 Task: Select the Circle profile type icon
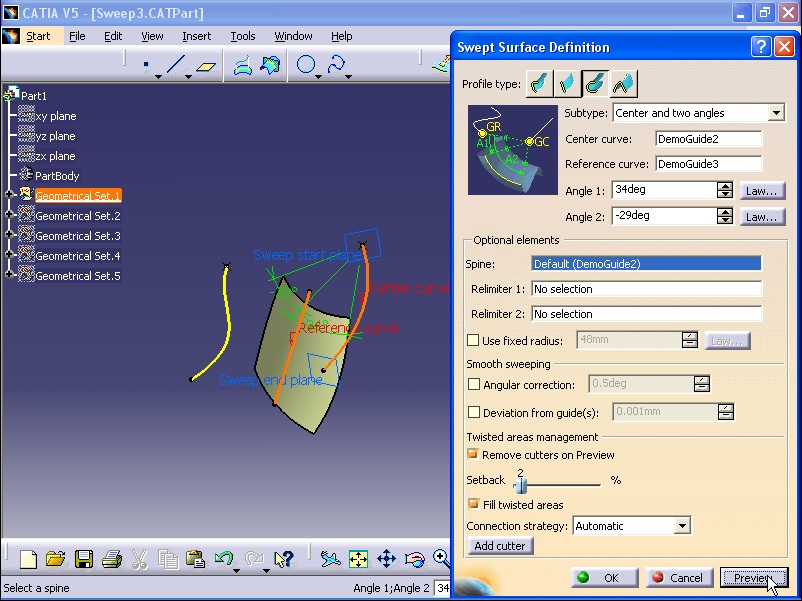click(595, 83)
